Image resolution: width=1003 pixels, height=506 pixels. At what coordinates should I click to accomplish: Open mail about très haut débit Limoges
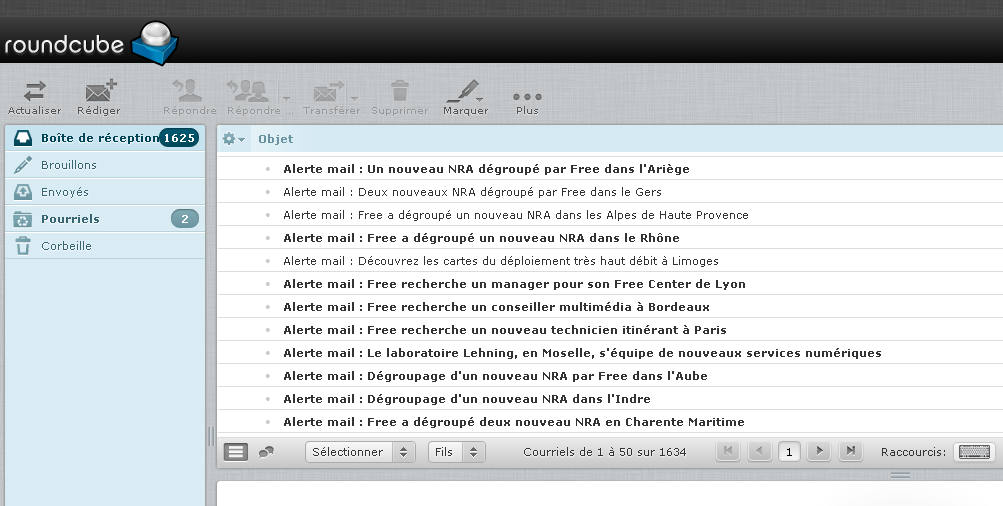coord(610,261)
